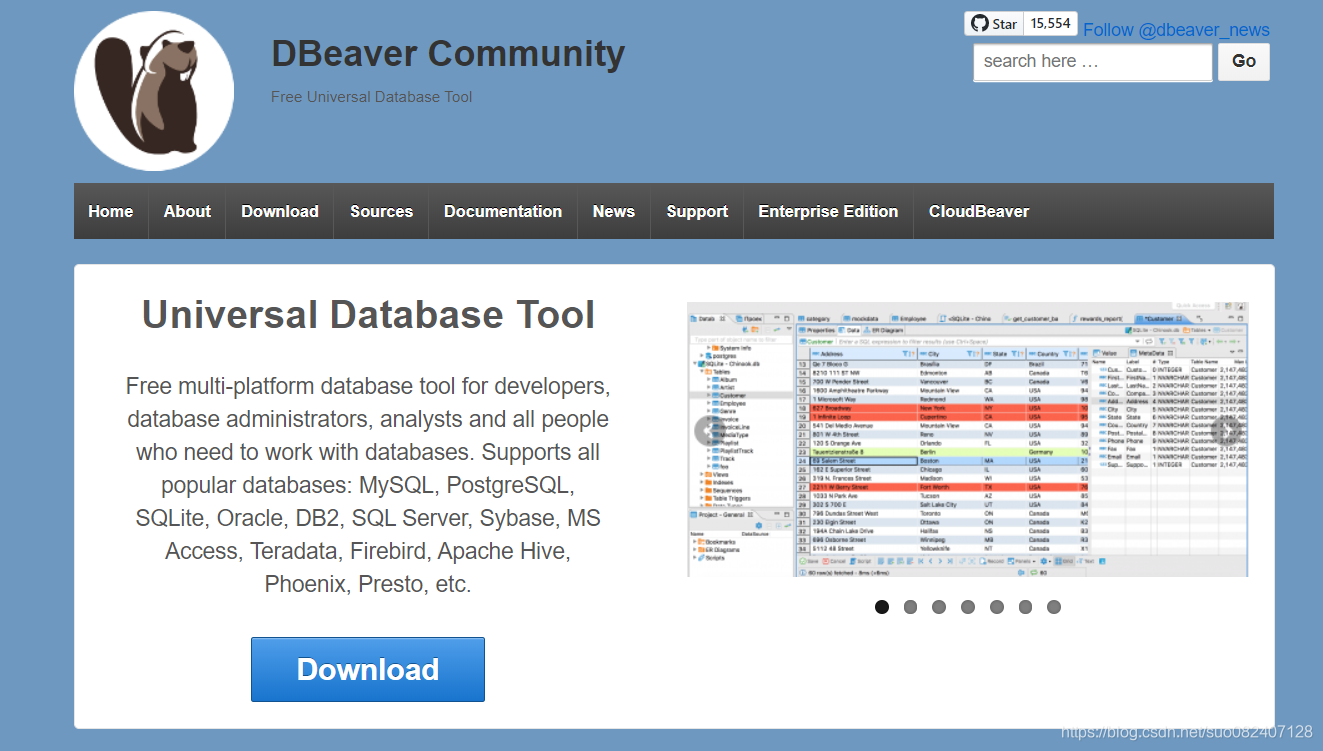
Task: Open the About menu item
Action: 187,211
